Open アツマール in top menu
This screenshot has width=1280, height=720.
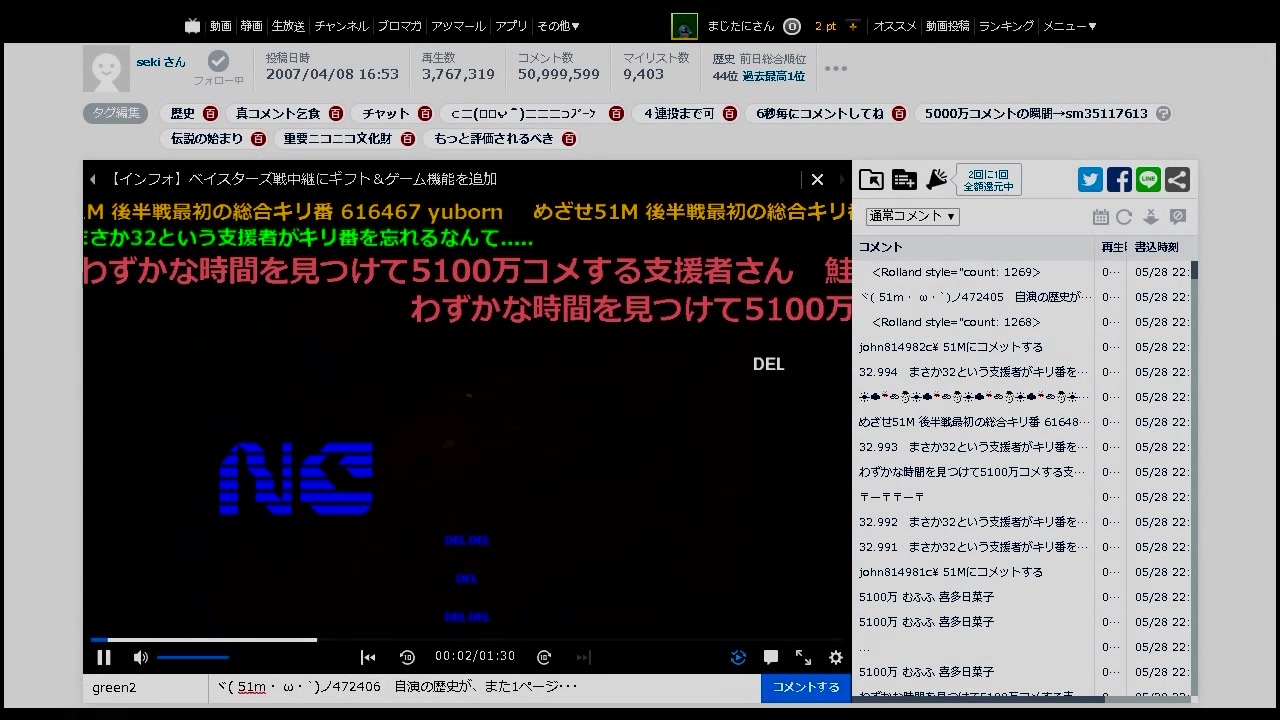[x=458, y=26]
